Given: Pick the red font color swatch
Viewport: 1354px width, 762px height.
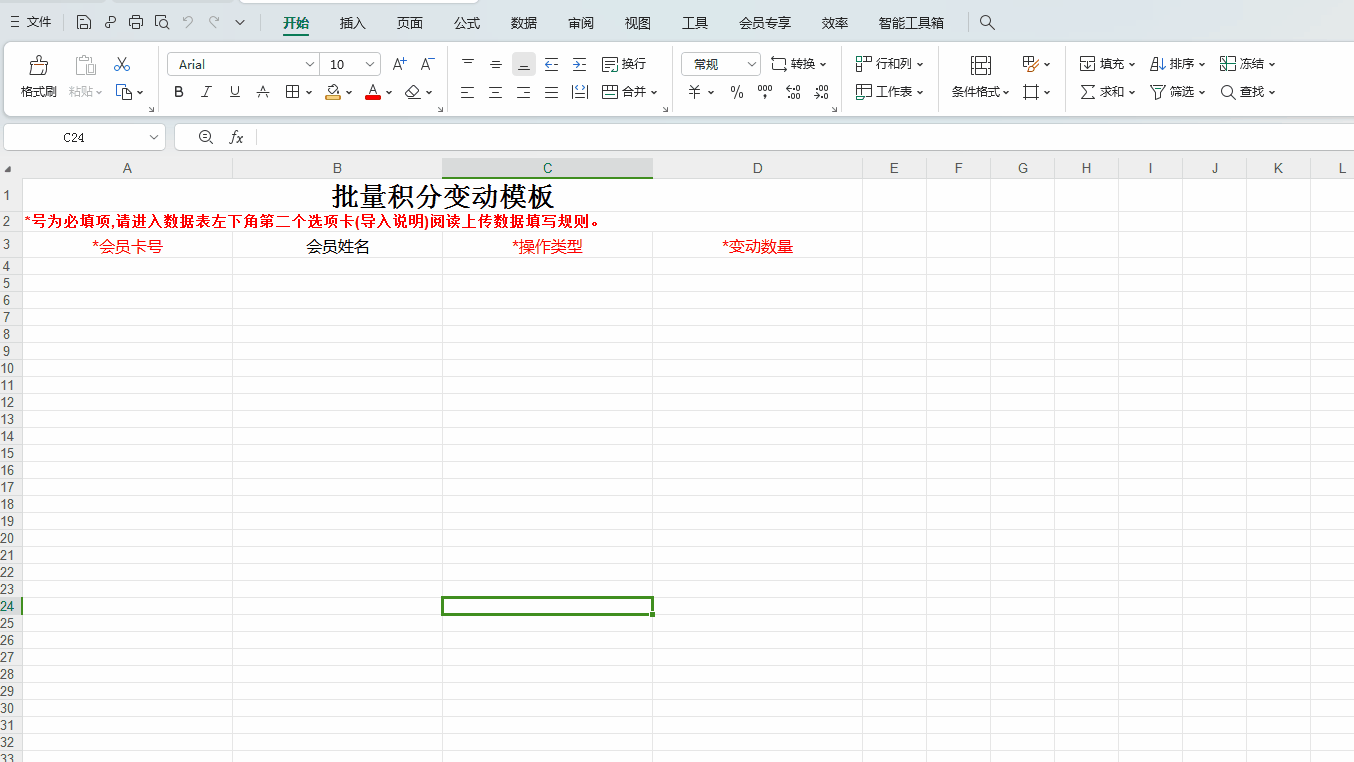Looking at the screenshot, I should coord(371,92).
